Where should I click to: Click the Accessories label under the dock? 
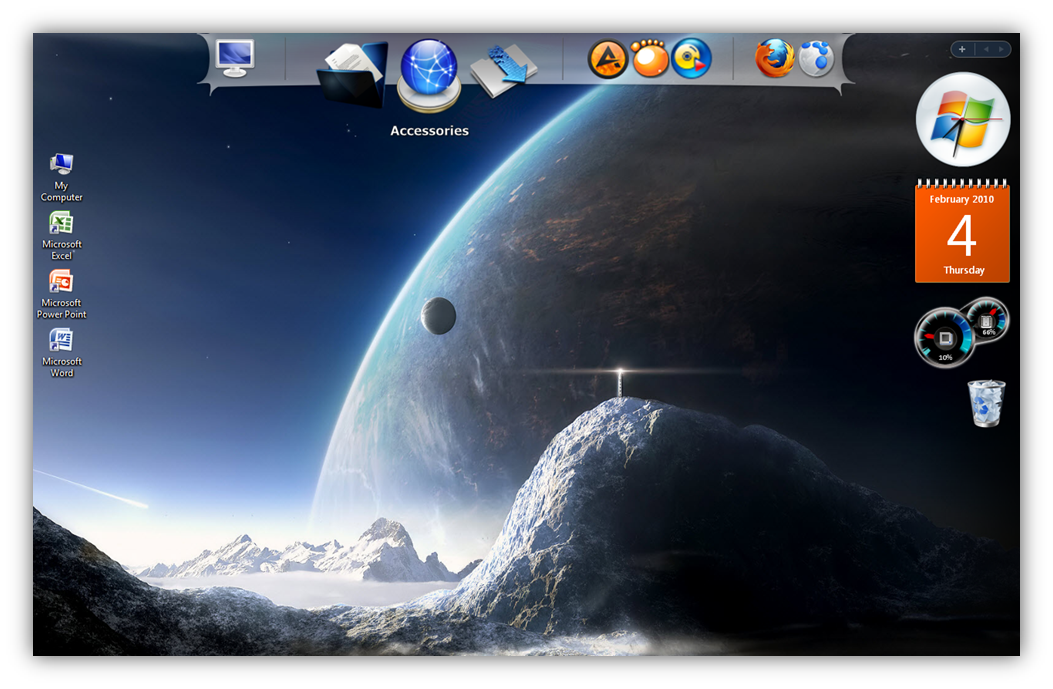tap(429, 130)
